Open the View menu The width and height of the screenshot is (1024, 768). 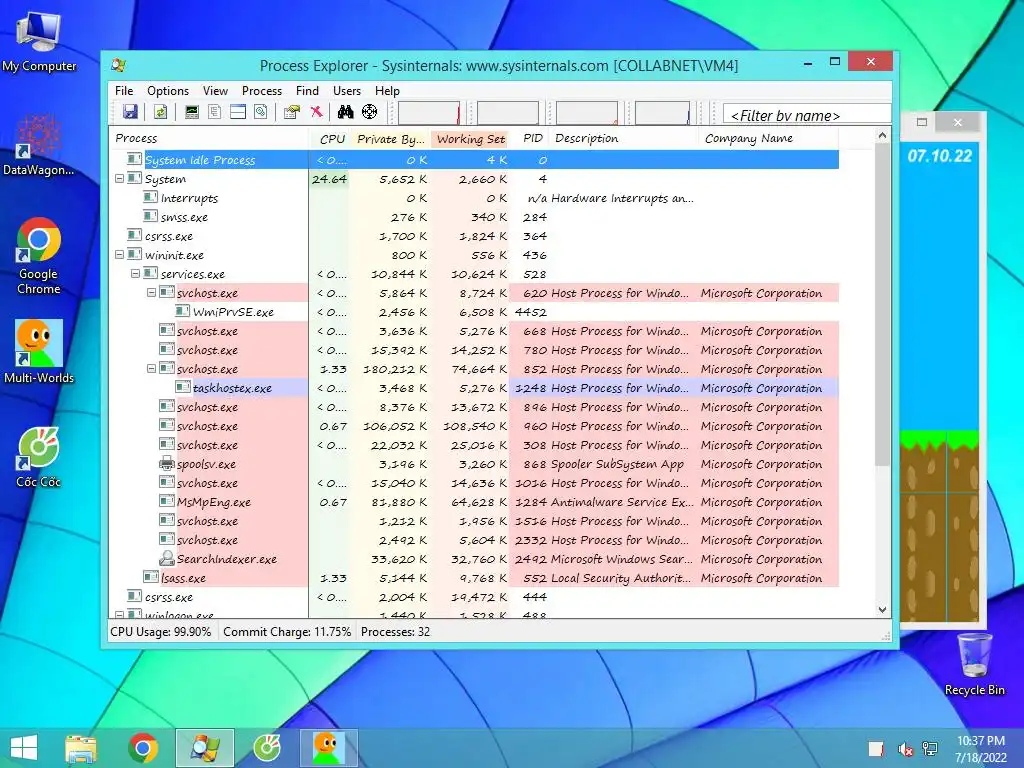click(215, 91)
